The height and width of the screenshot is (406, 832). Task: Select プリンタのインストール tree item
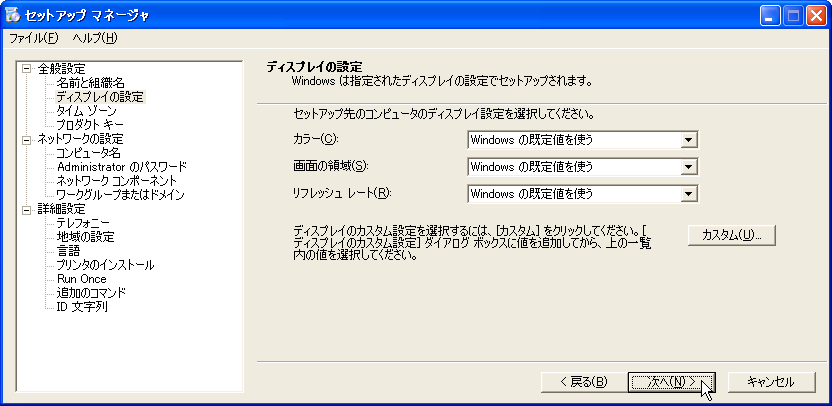(x=105, y=265)
